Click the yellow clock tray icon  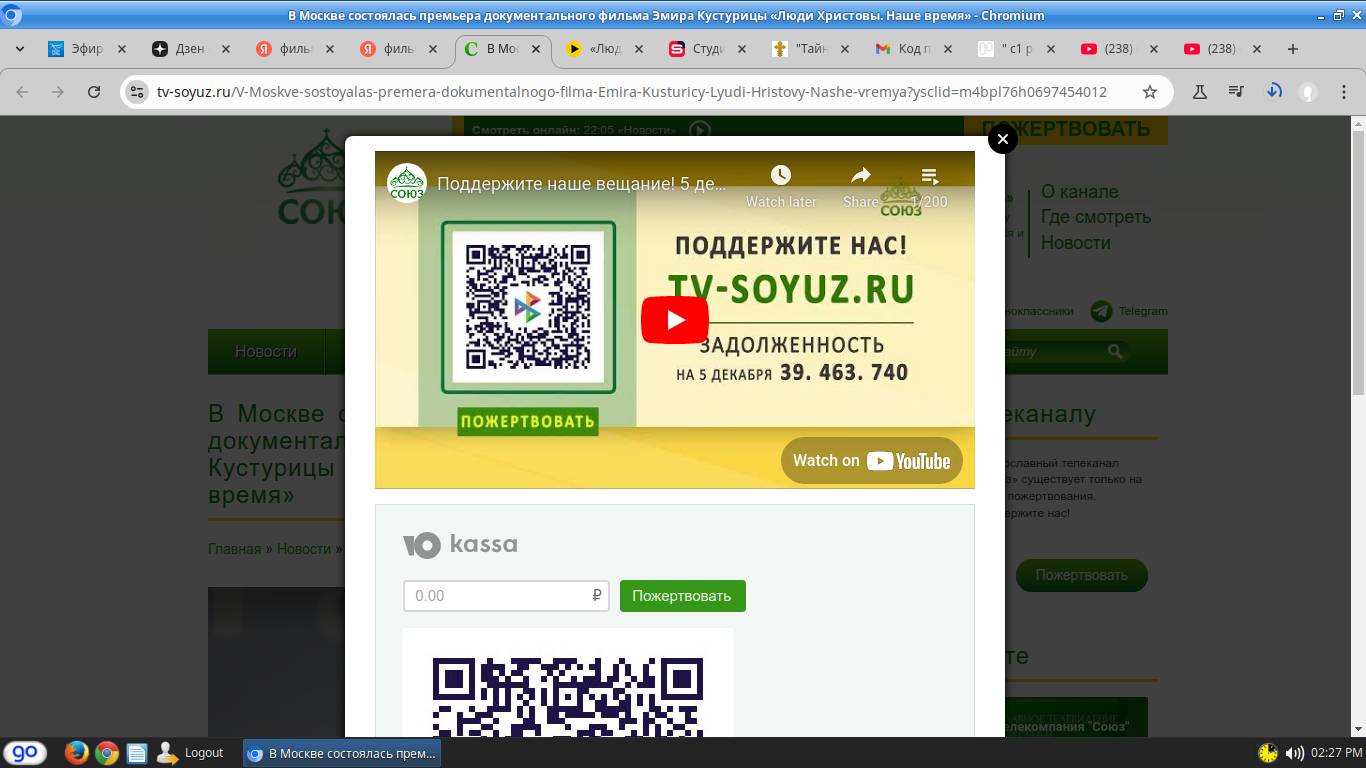[x=1268, y=753]
